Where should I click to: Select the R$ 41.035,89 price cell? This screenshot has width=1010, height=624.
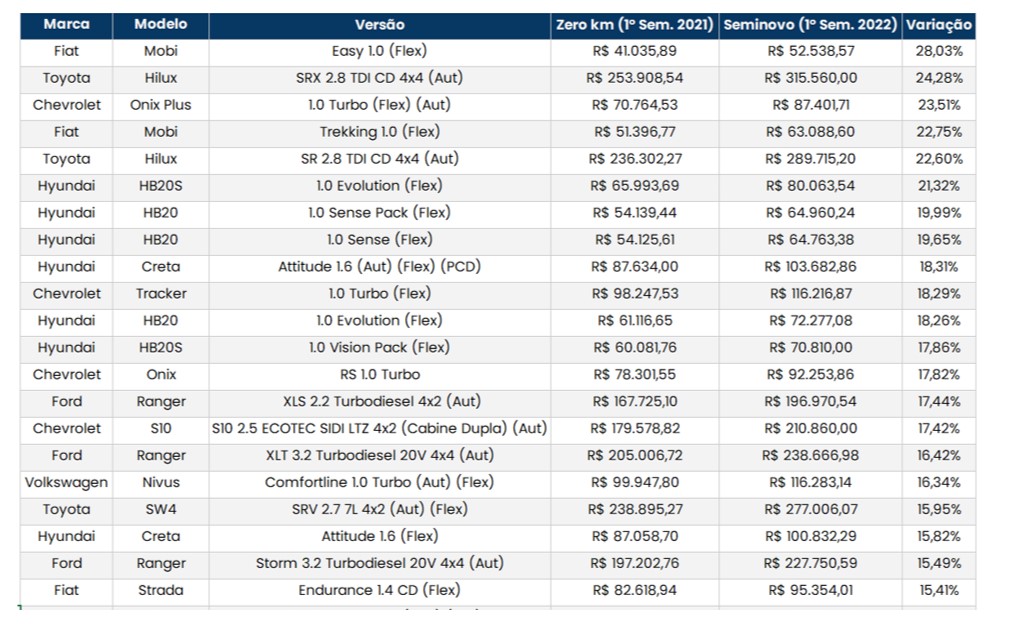(634, 51)
